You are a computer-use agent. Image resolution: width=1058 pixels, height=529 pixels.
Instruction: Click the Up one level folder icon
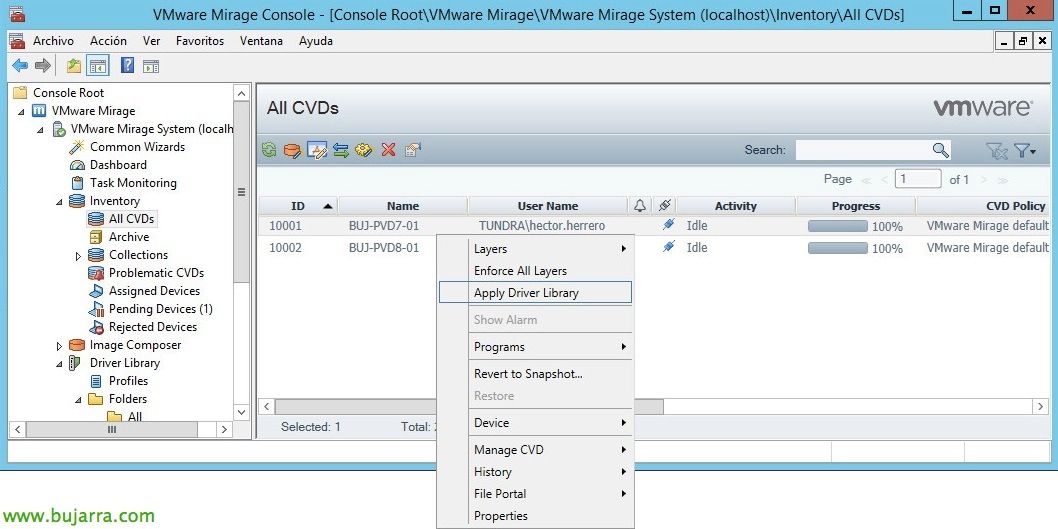click(74, 65)
